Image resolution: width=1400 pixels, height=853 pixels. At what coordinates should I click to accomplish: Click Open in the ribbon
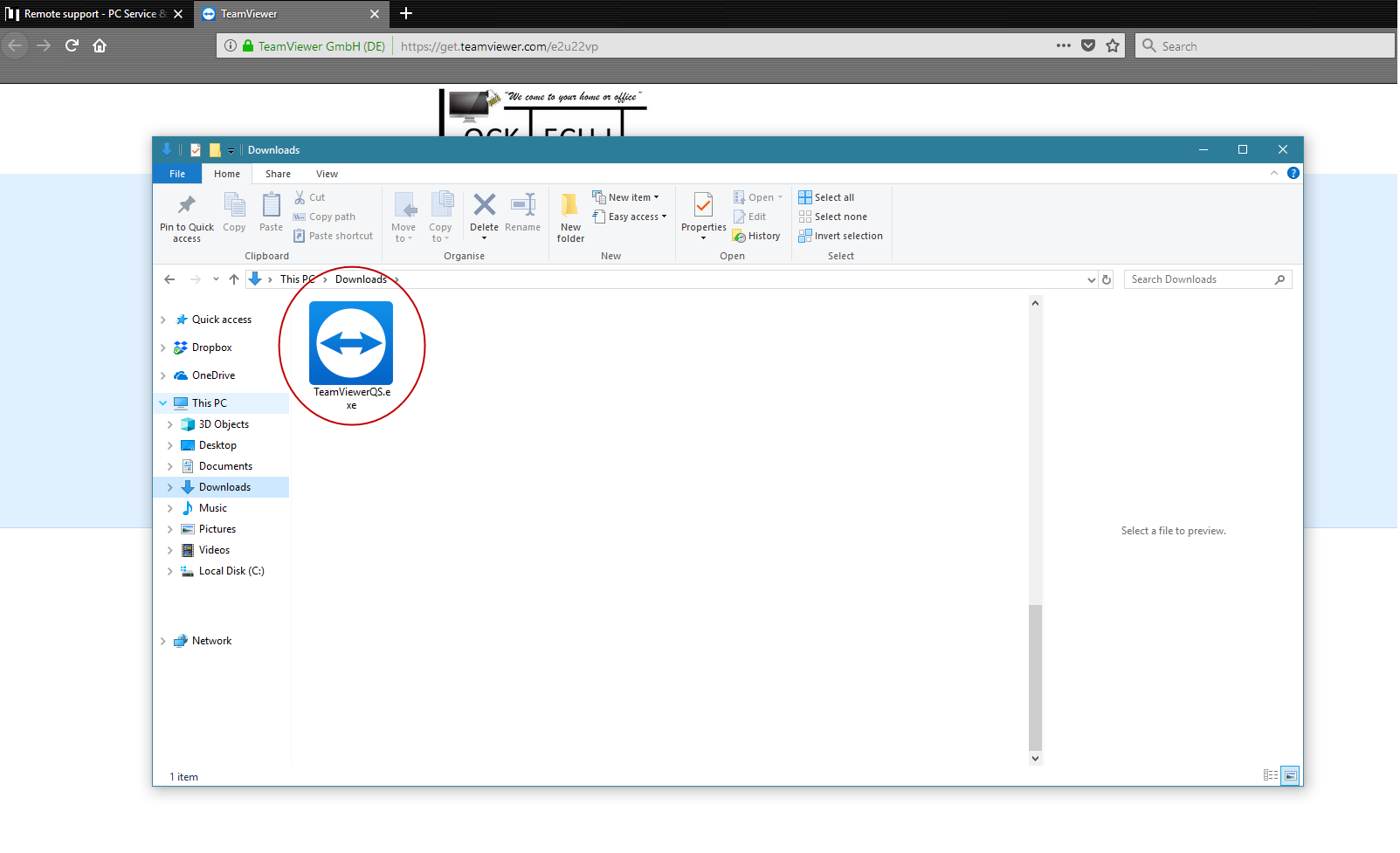tap(757, 197)
